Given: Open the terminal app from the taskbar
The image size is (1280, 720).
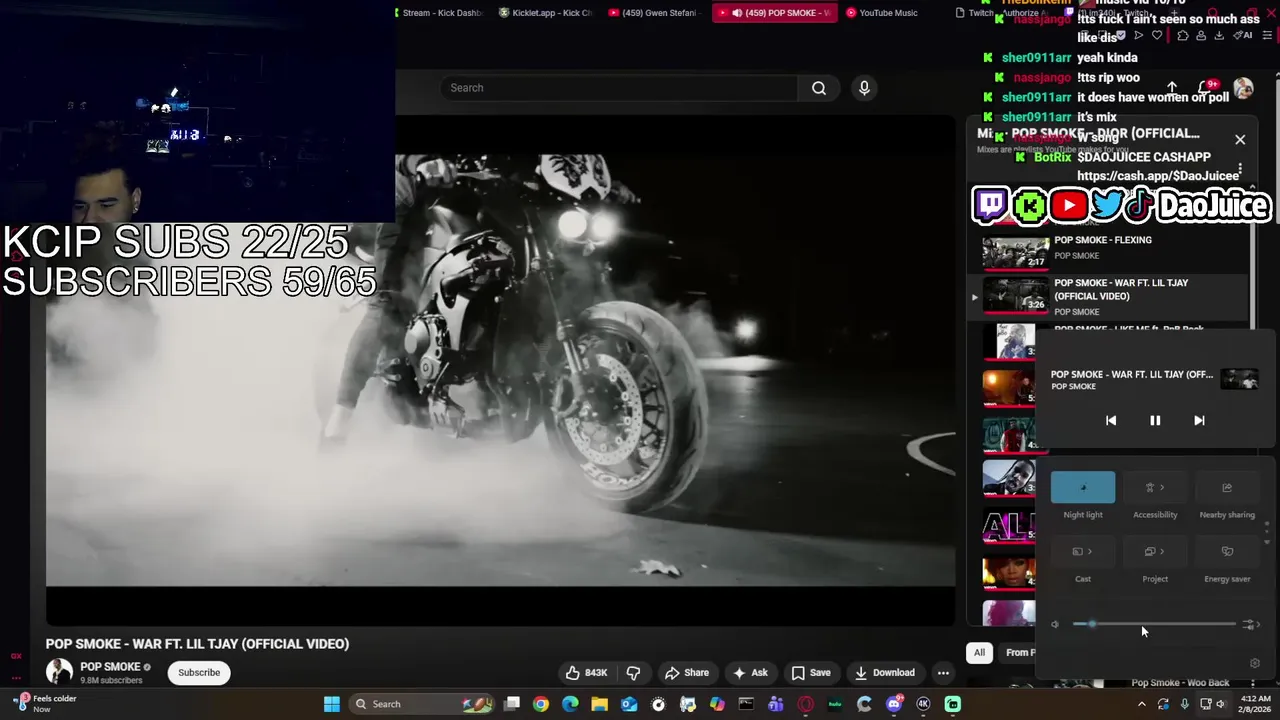Looking at the screenshot, I should point(746,704).
